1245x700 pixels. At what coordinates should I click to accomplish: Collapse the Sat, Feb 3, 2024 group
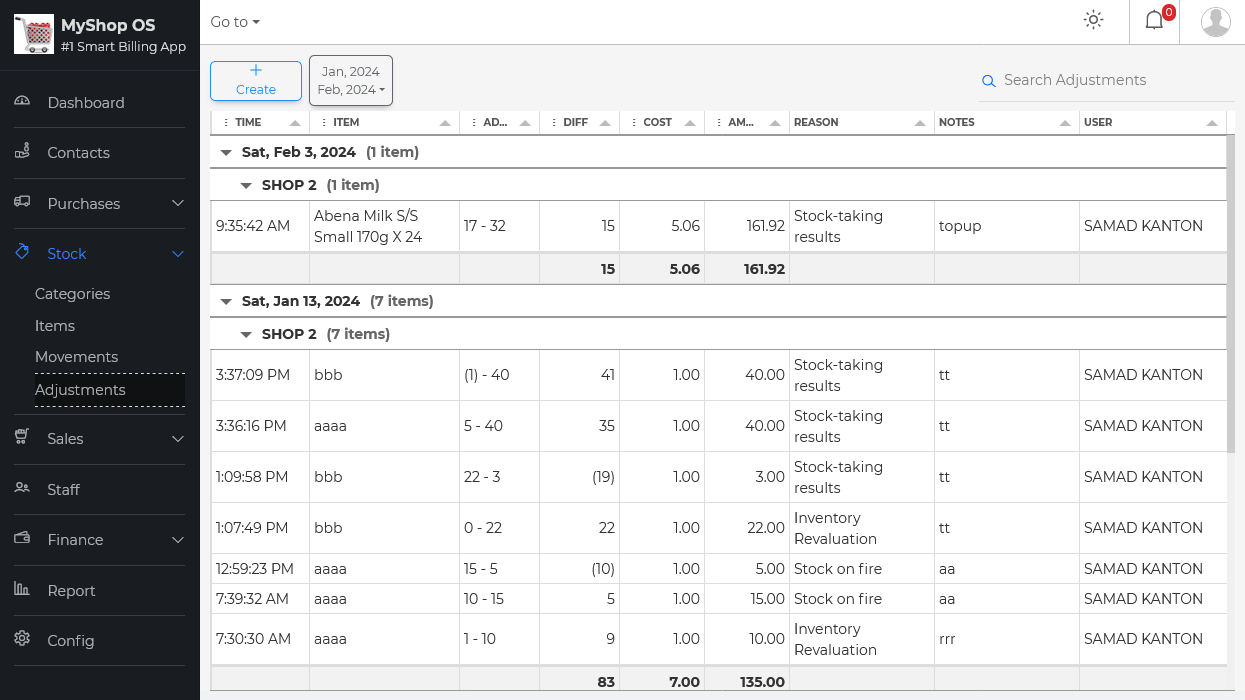pyautogui.click(x=225, y=153)
